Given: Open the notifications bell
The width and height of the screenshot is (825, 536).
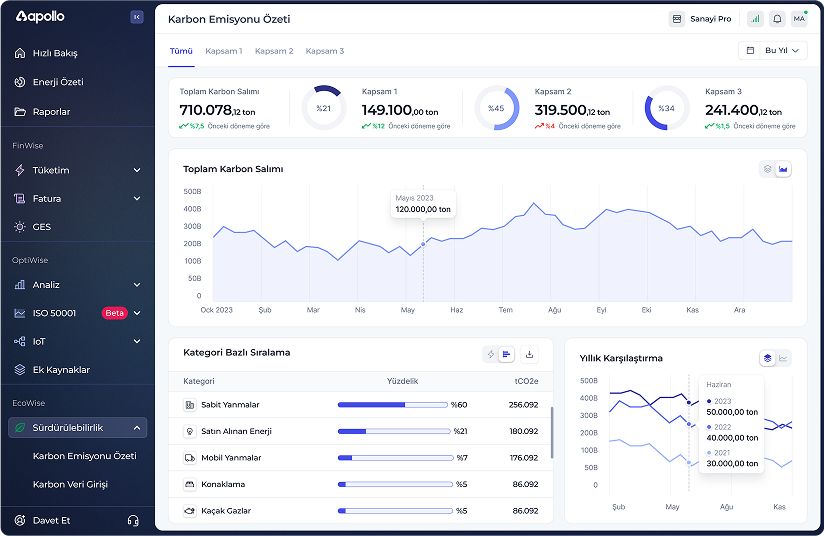Looking at the screenshot, I should tap(777, 19).
